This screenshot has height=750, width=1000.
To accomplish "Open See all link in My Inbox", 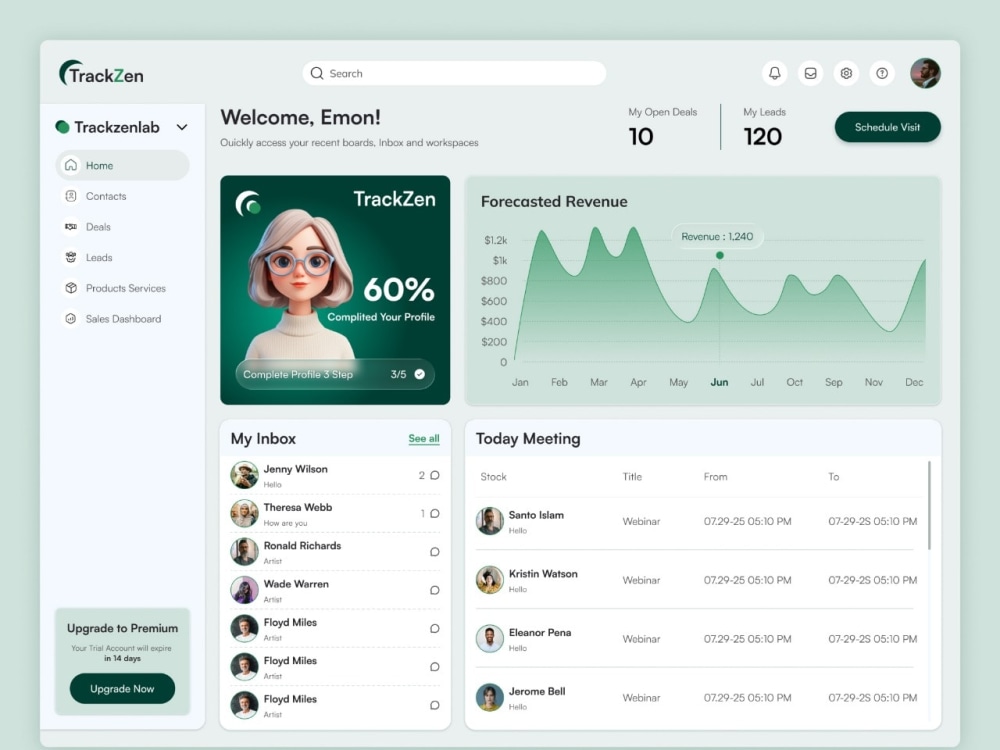I will pos(423,438).
